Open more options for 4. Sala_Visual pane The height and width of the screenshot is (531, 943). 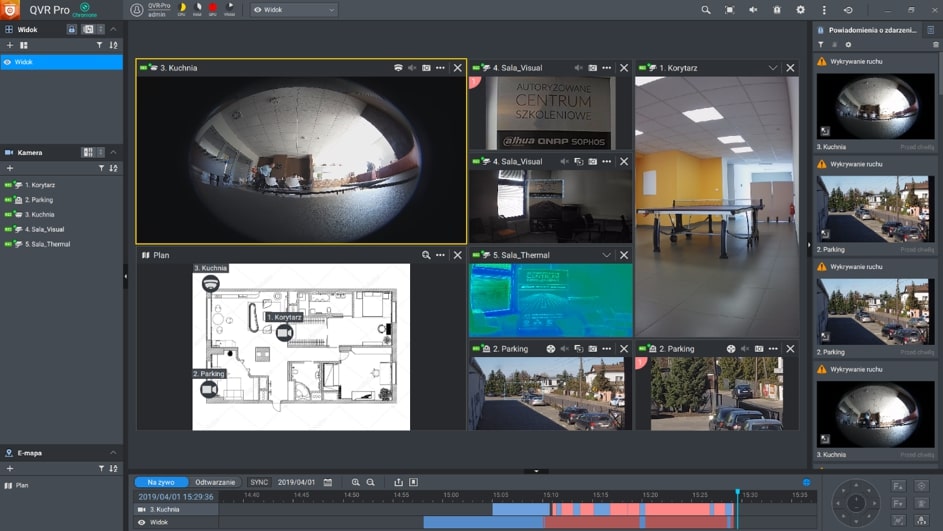point(607,68)
